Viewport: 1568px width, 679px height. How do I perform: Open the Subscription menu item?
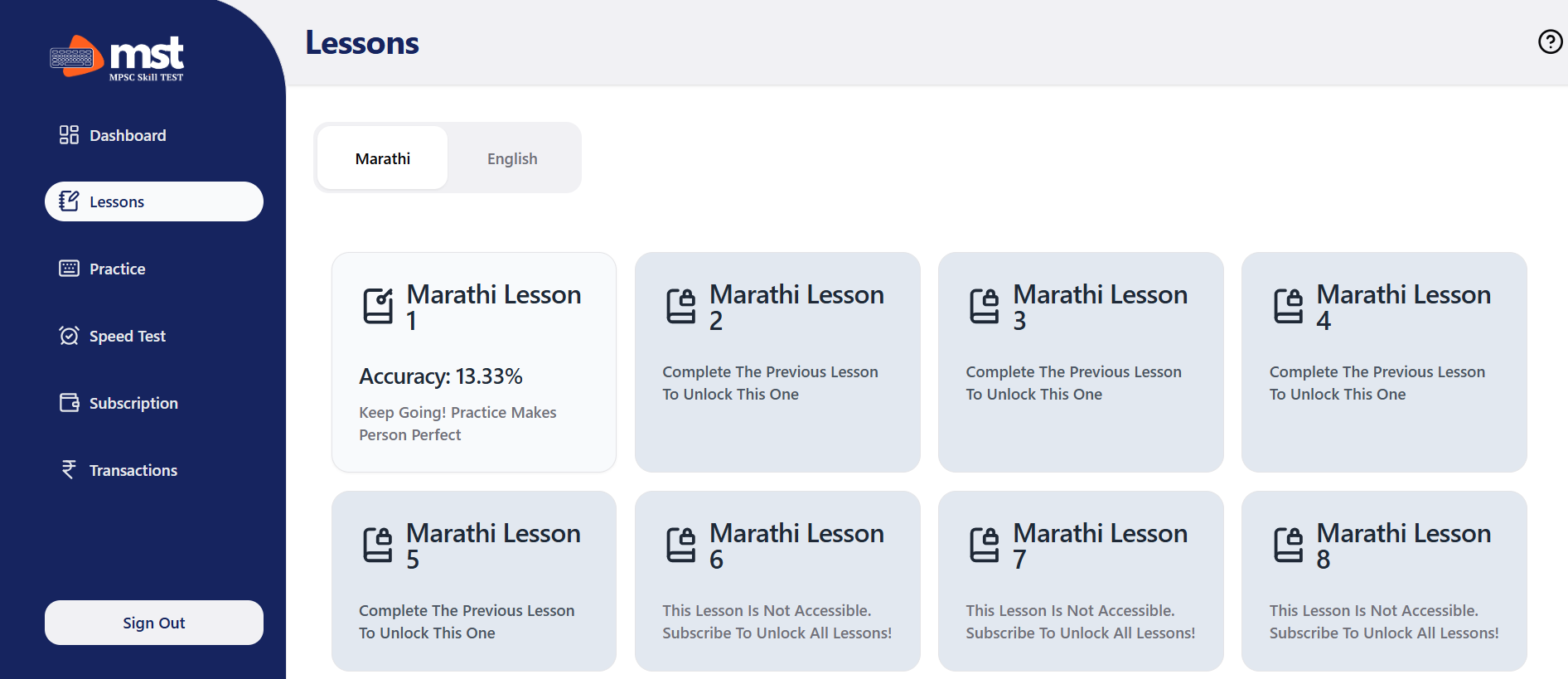pos(133,403)
